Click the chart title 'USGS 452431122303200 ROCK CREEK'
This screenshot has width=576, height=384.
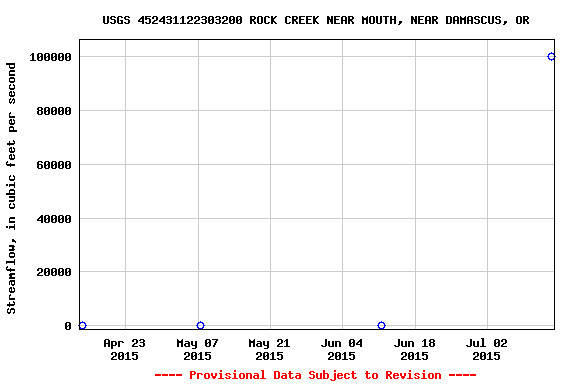coord(211,20)
